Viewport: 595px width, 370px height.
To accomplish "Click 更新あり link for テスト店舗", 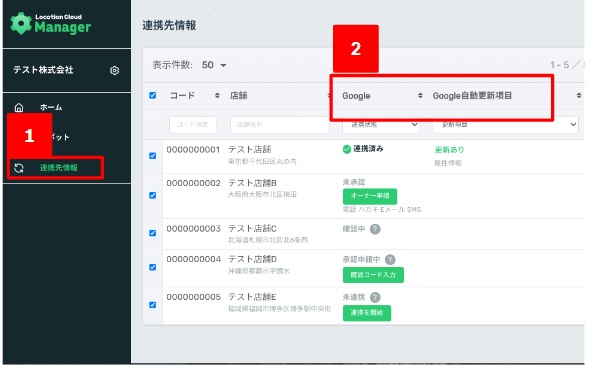I will 449,150.
